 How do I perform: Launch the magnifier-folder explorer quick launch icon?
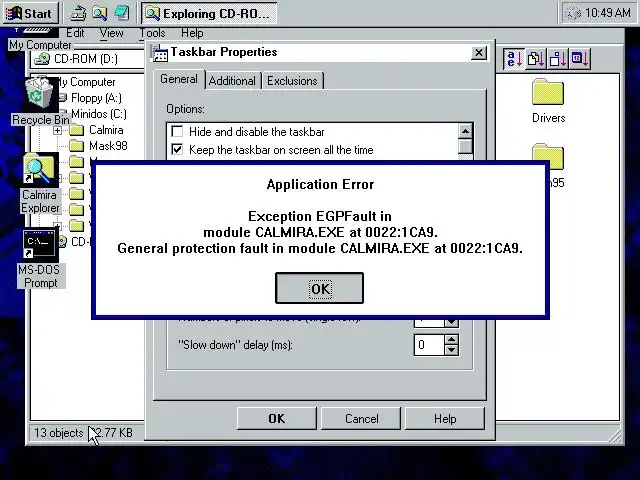(100, 13)
